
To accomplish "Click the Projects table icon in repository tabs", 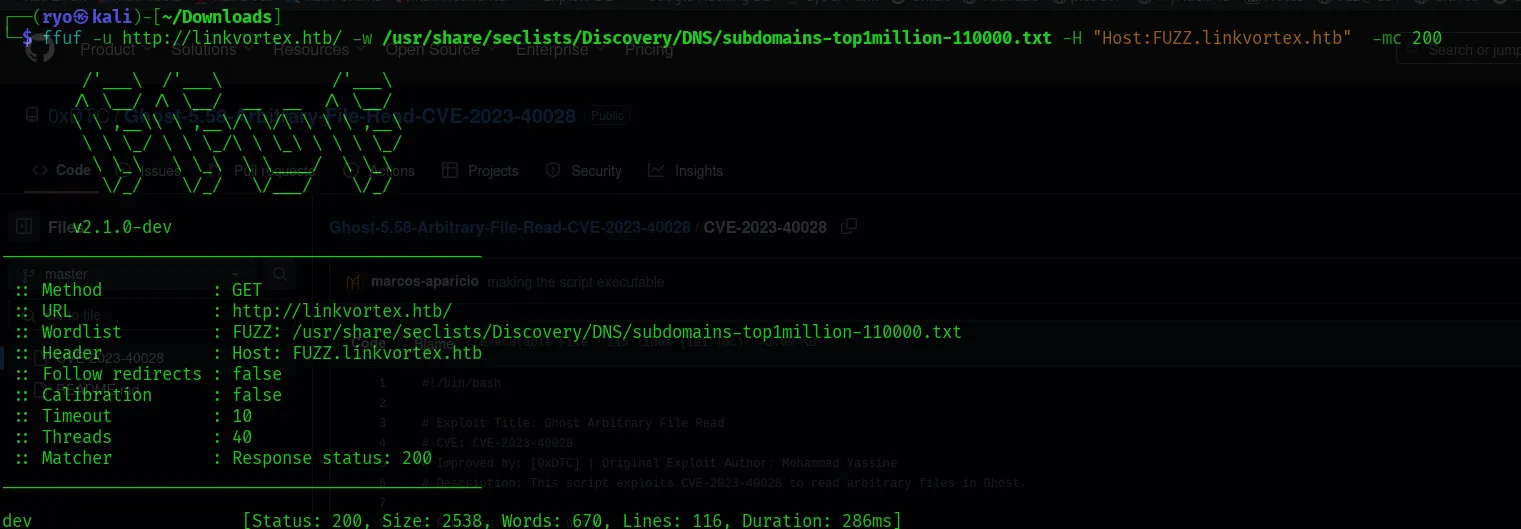I will [x=450, y=171].
